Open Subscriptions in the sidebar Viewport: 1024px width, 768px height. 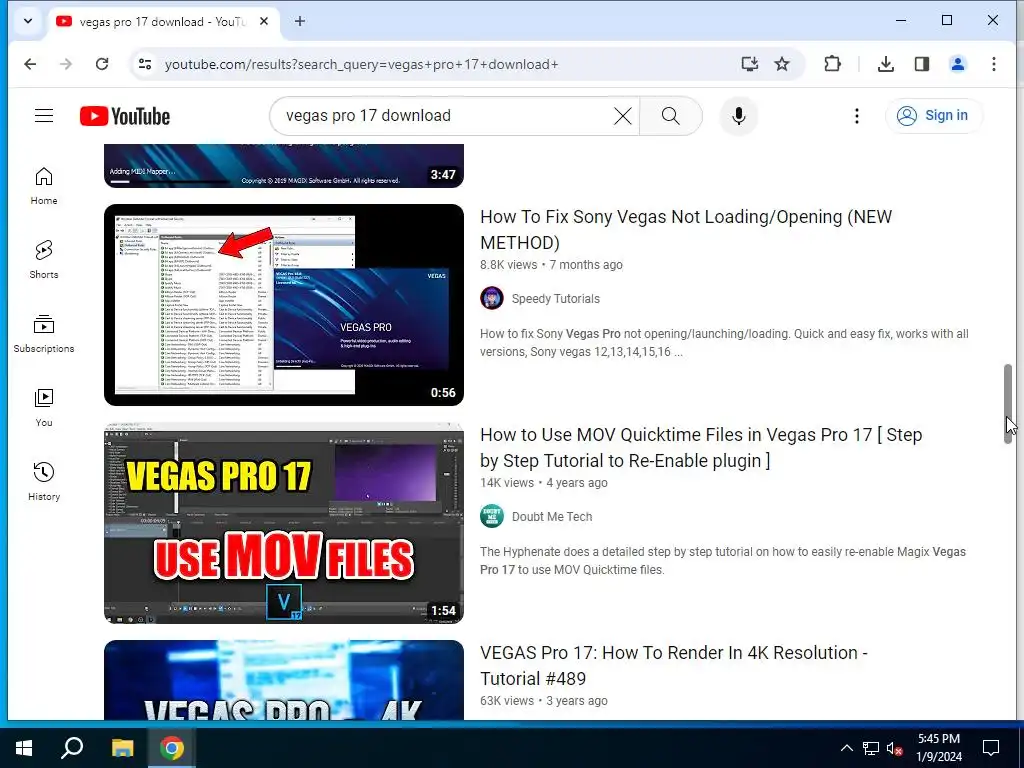(x=44, y=334)
